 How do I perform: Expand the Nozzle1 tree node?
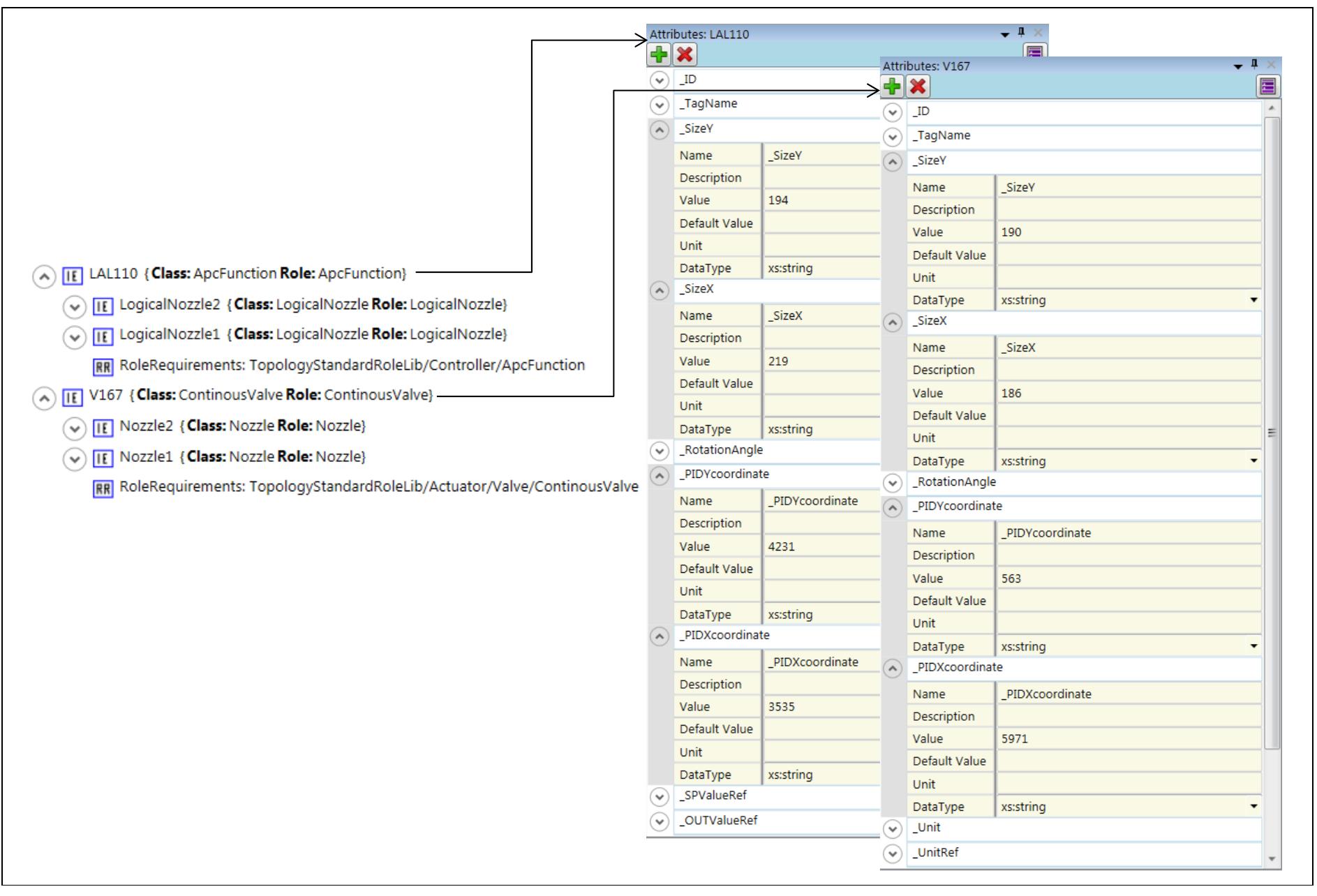click(x=74, y=458)
